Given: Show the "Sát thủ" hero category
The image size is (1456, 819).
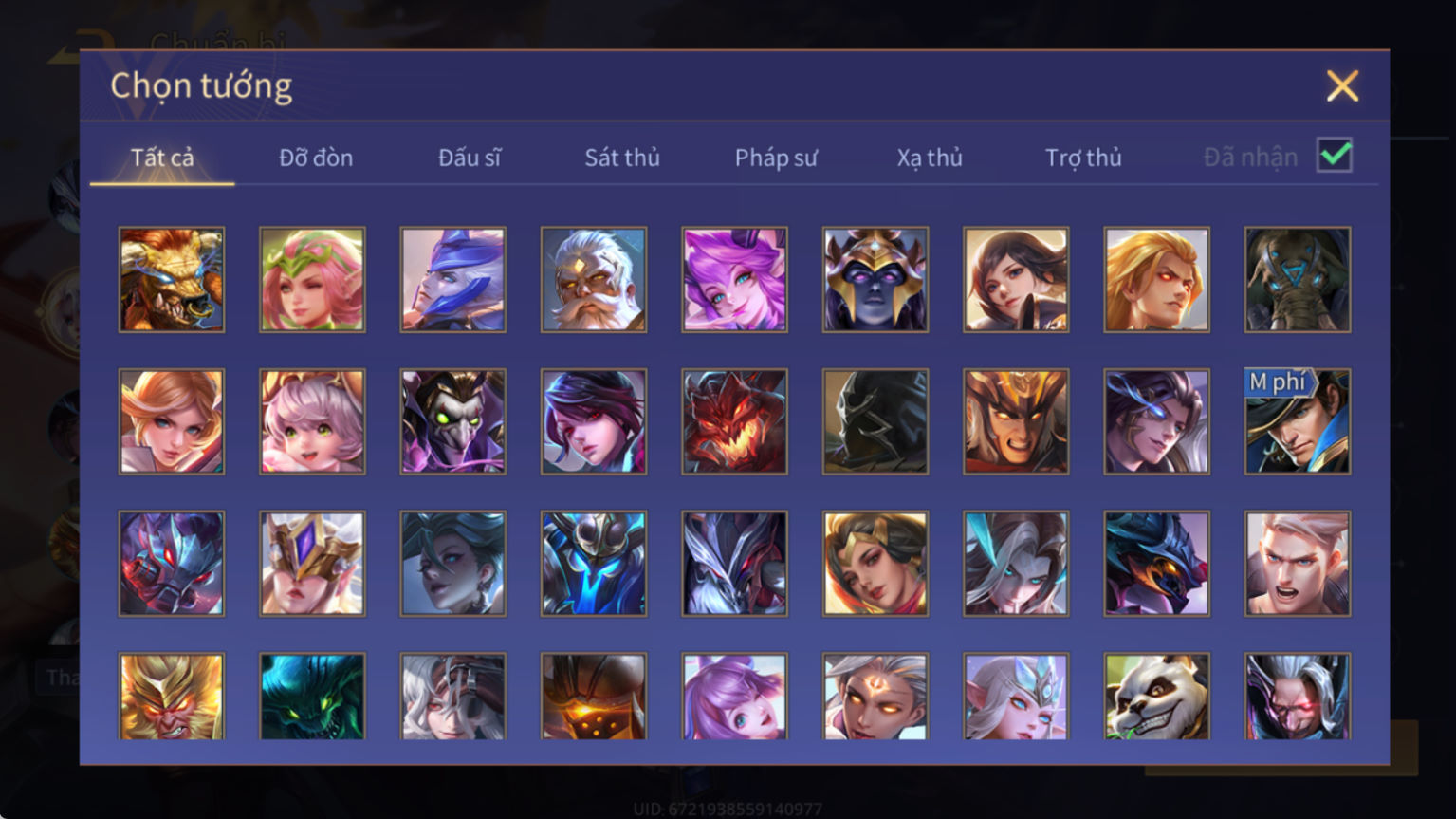Looking at the screenshot, I should tap(622, 158).
